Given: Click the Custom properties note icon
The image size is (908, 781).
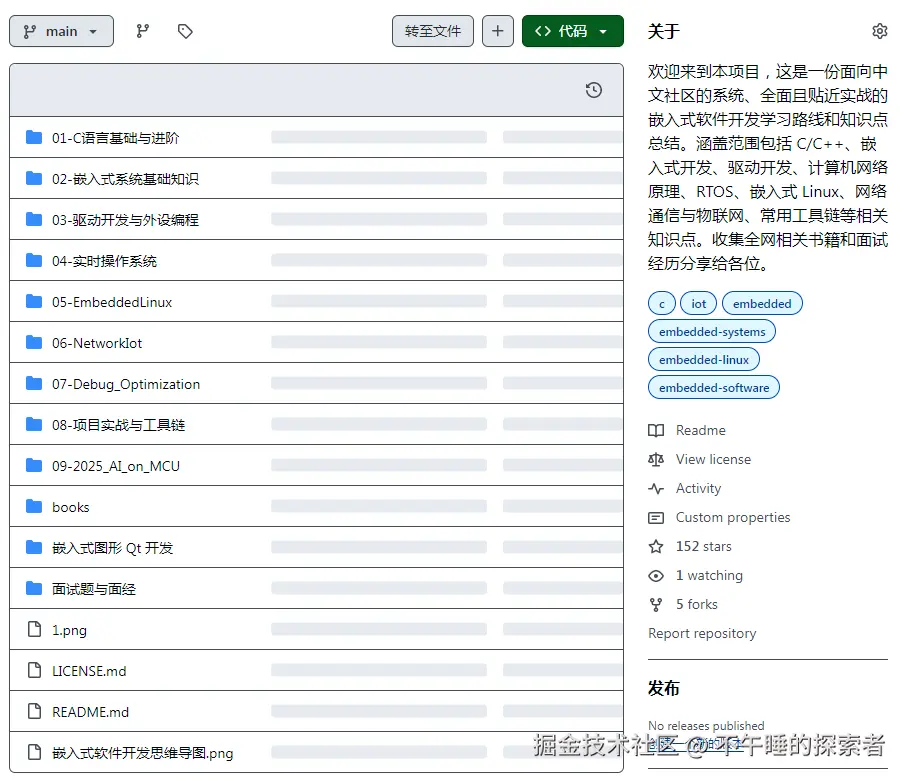Looking at the screenshot, I should pos(656,518).
